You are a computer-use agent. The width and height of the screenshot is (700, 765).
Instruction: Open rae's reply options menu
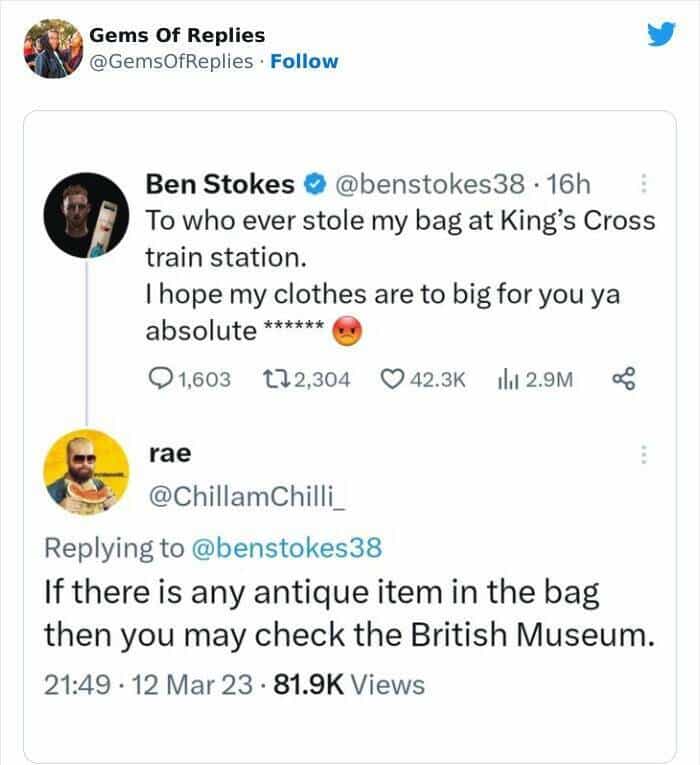643,454
